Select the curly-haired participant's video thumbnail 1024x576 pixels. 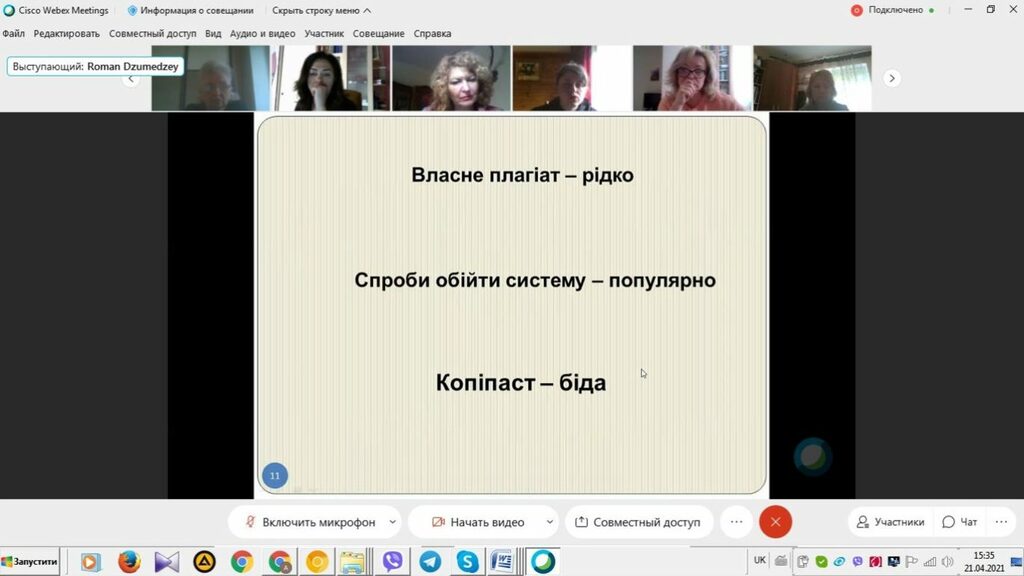click(x=451, y=78)
